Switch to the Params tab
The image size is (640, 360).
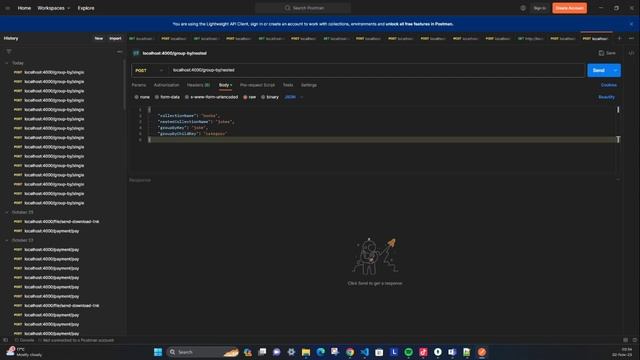[x=139, y=85]
